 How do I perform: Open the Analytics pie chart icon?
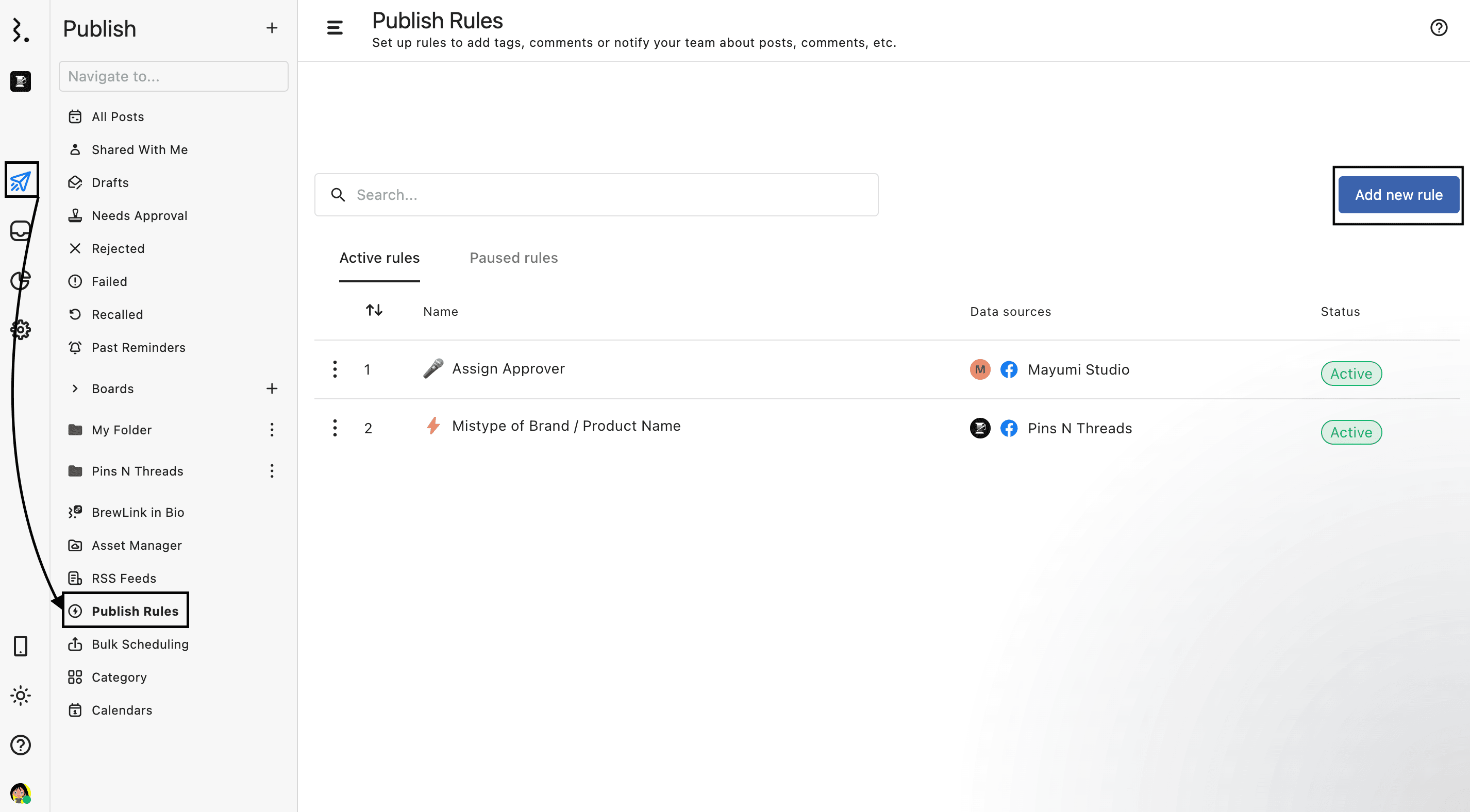[21, 280]
